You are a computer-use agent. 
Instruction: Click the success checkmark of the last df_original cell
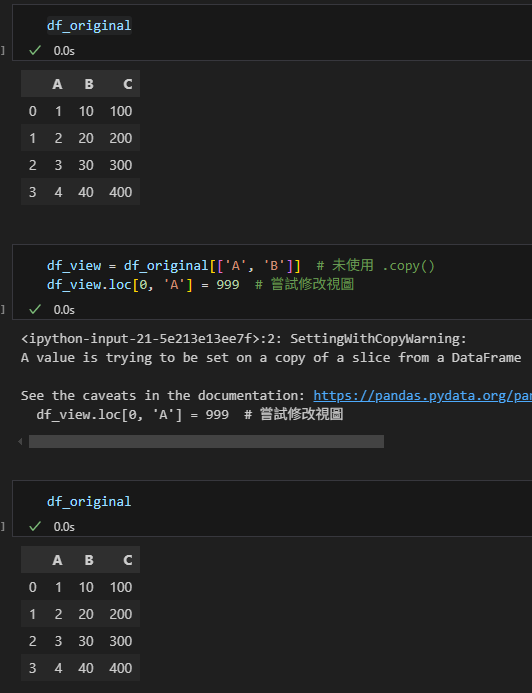coord(35,526)
